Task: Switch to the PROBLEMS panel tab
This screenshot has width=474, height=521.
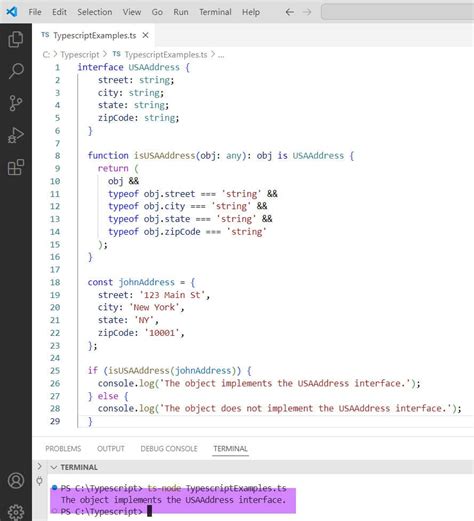Action: tap(63, 449)
